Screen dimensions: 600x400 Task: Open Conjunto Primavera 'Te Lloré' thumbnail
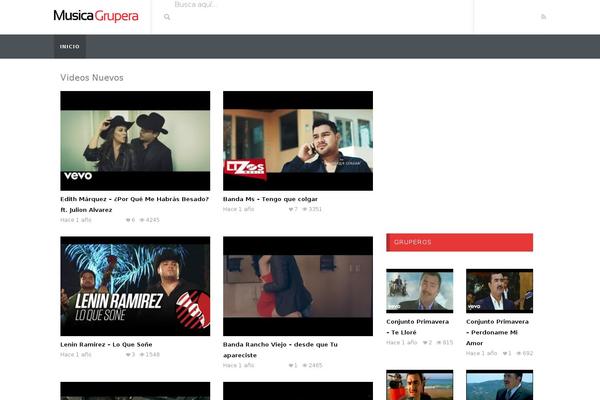coord(419,291)
